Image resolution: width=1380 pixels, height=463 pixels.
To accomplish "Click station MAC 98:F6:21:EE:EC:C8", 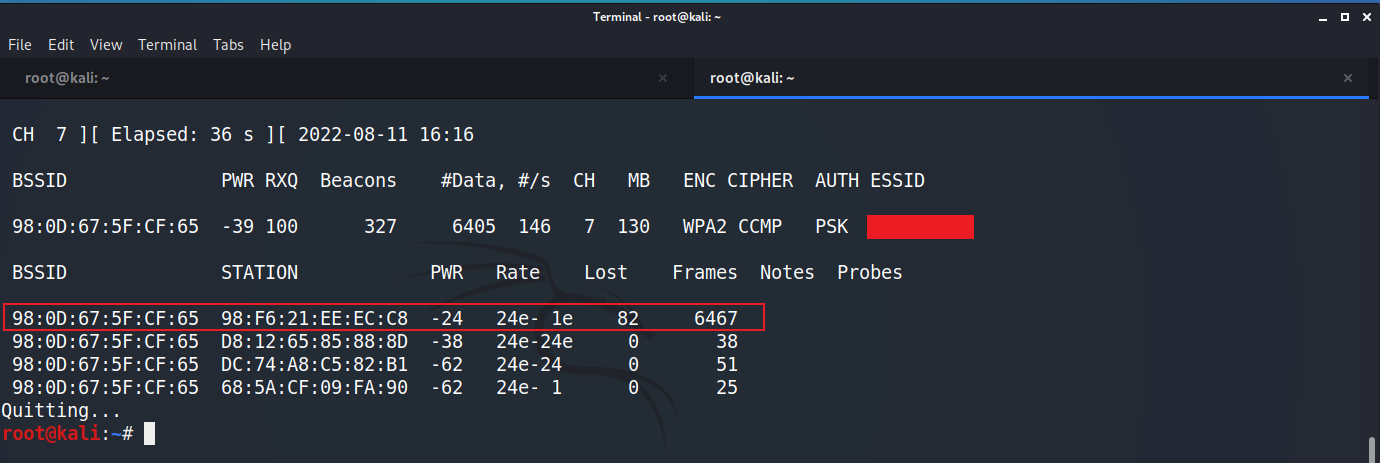I will pyautogui.click(x=314, y=319).
